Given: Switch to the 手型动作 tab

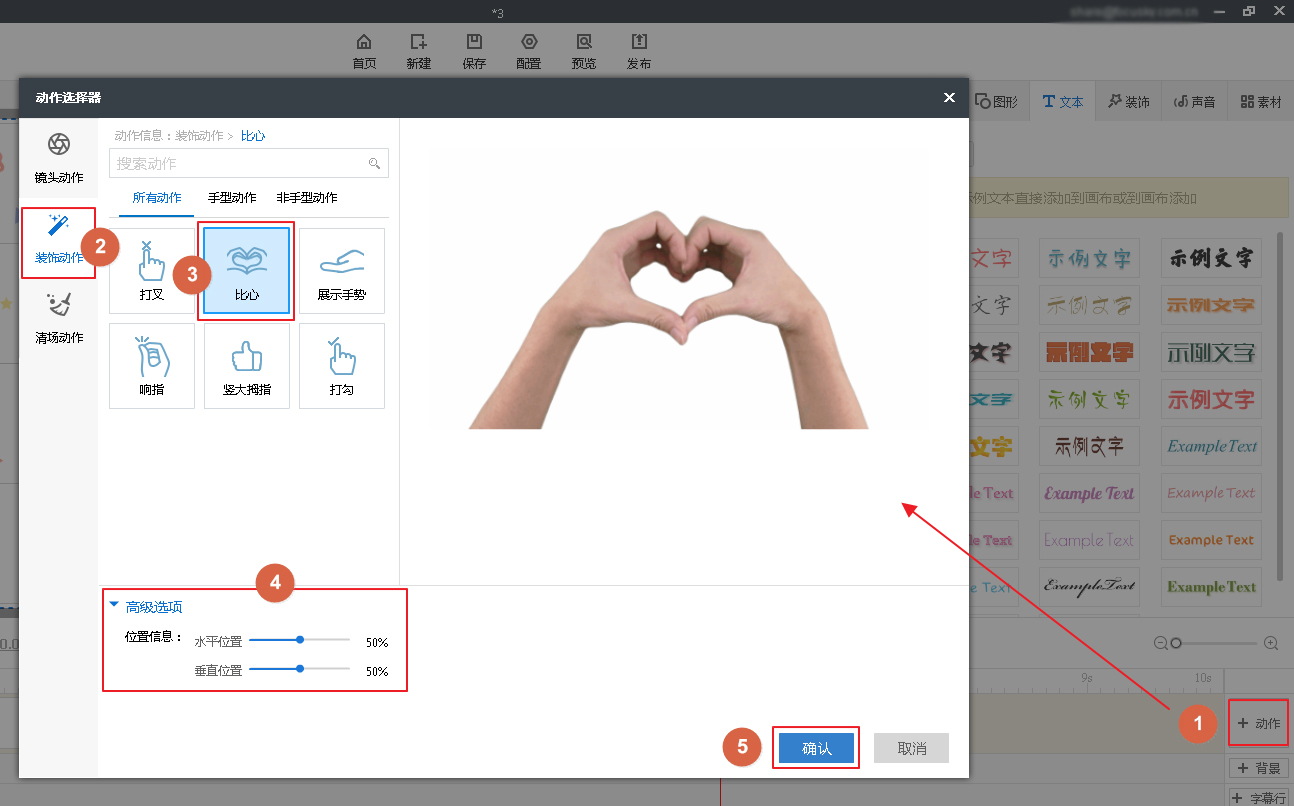Looking at the screenshot, I should (232, 198).
